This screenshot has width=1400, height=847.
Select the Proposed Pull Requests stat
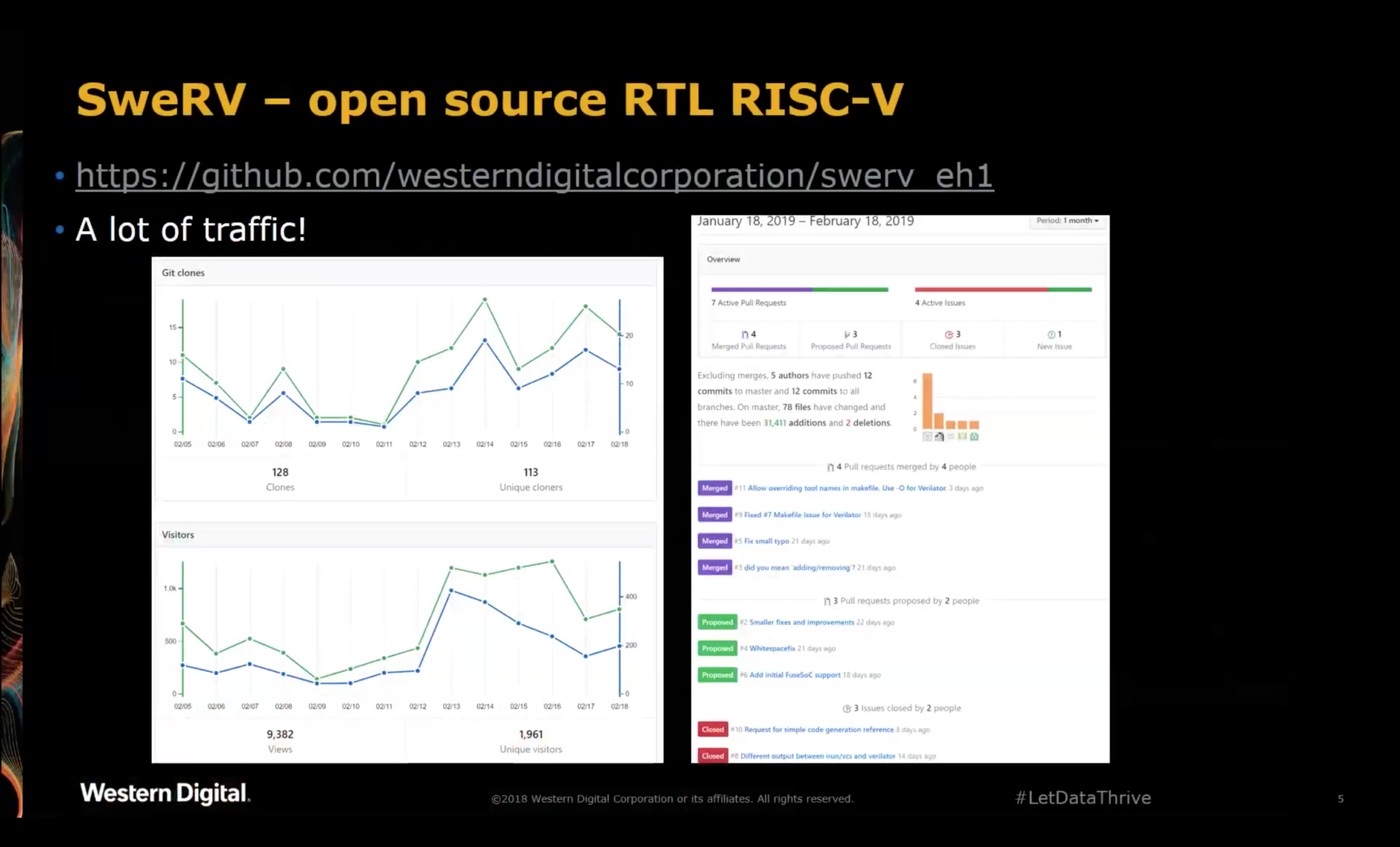(851, 340)
